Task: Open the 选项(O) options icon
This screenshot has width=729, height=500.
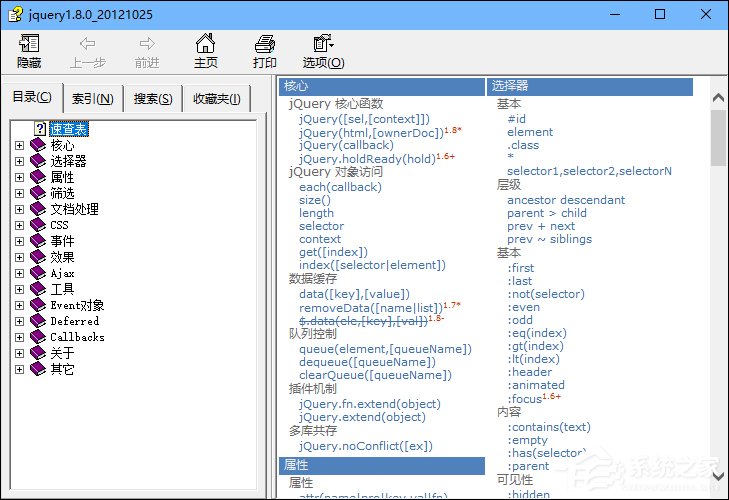Action: [323, 43]
